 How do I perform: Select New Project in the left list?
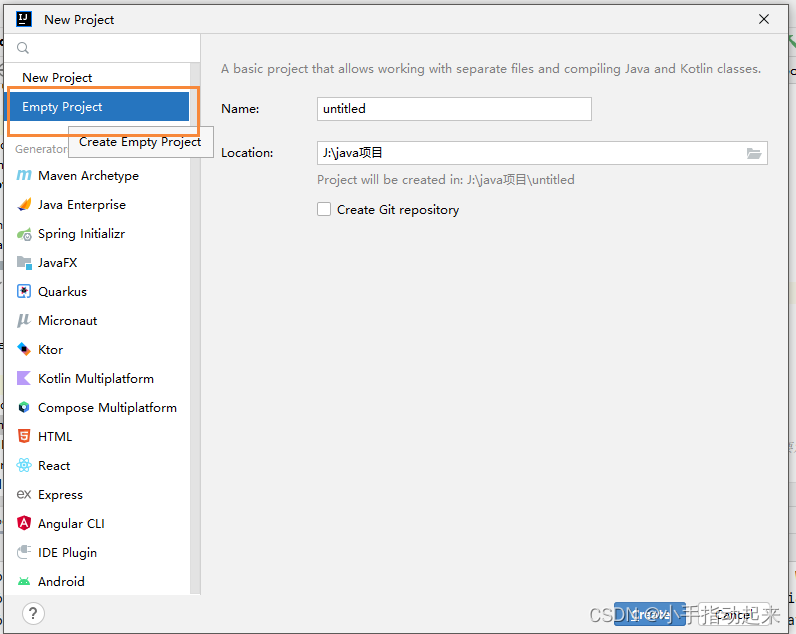coord(96,78)
